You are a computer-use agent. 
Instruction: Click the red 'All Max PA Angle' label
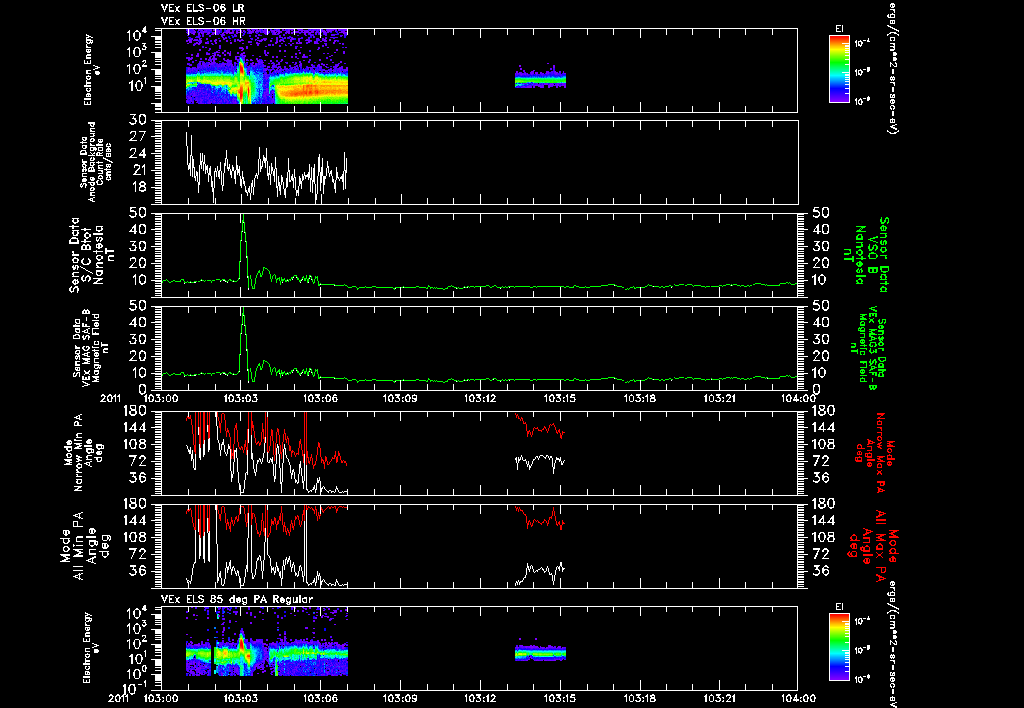pos(874,545)
